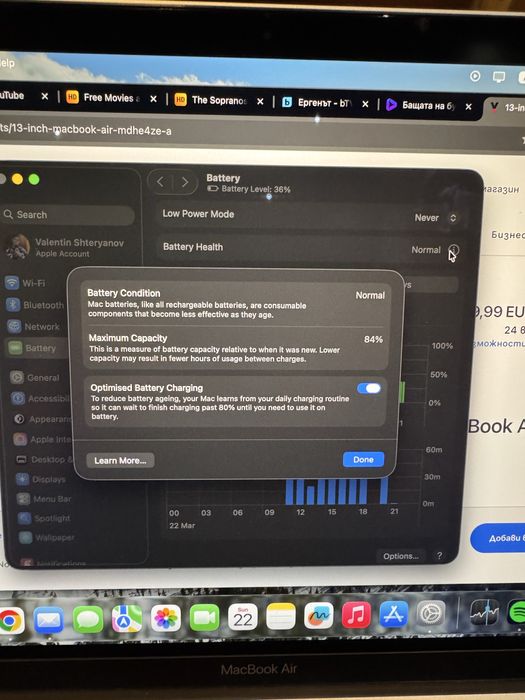Open Chrome from the Dock
Viewport: 525px width, 700px height.
coord(10,620)
